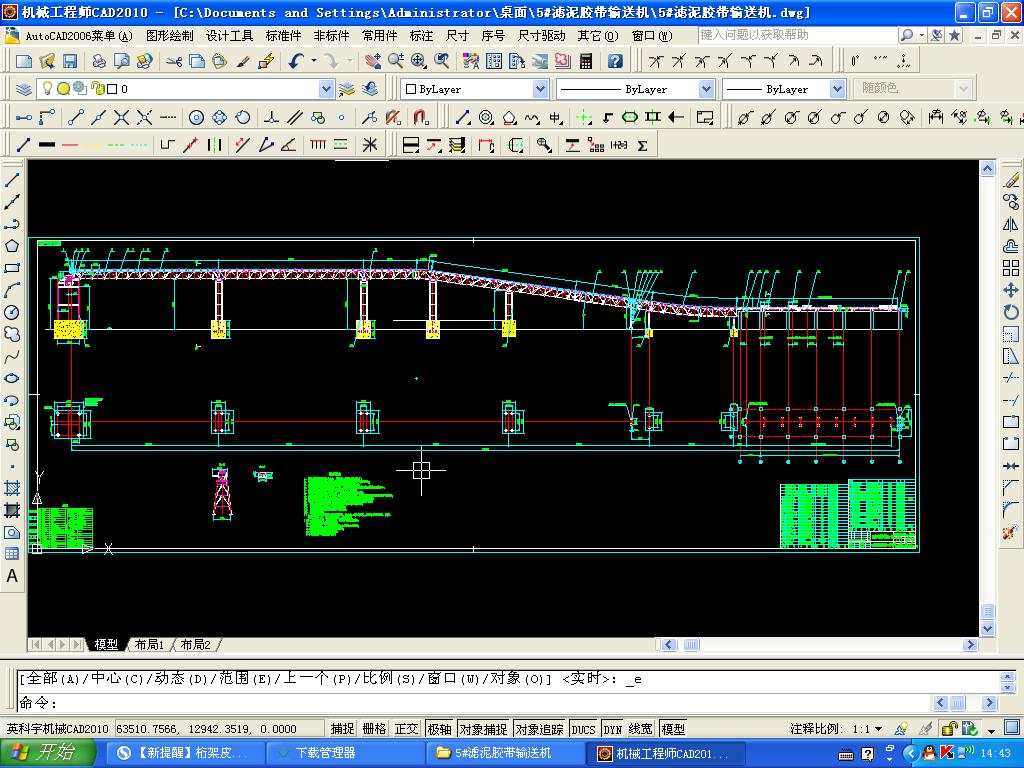Click the 开始 Start button

[42, 753]
